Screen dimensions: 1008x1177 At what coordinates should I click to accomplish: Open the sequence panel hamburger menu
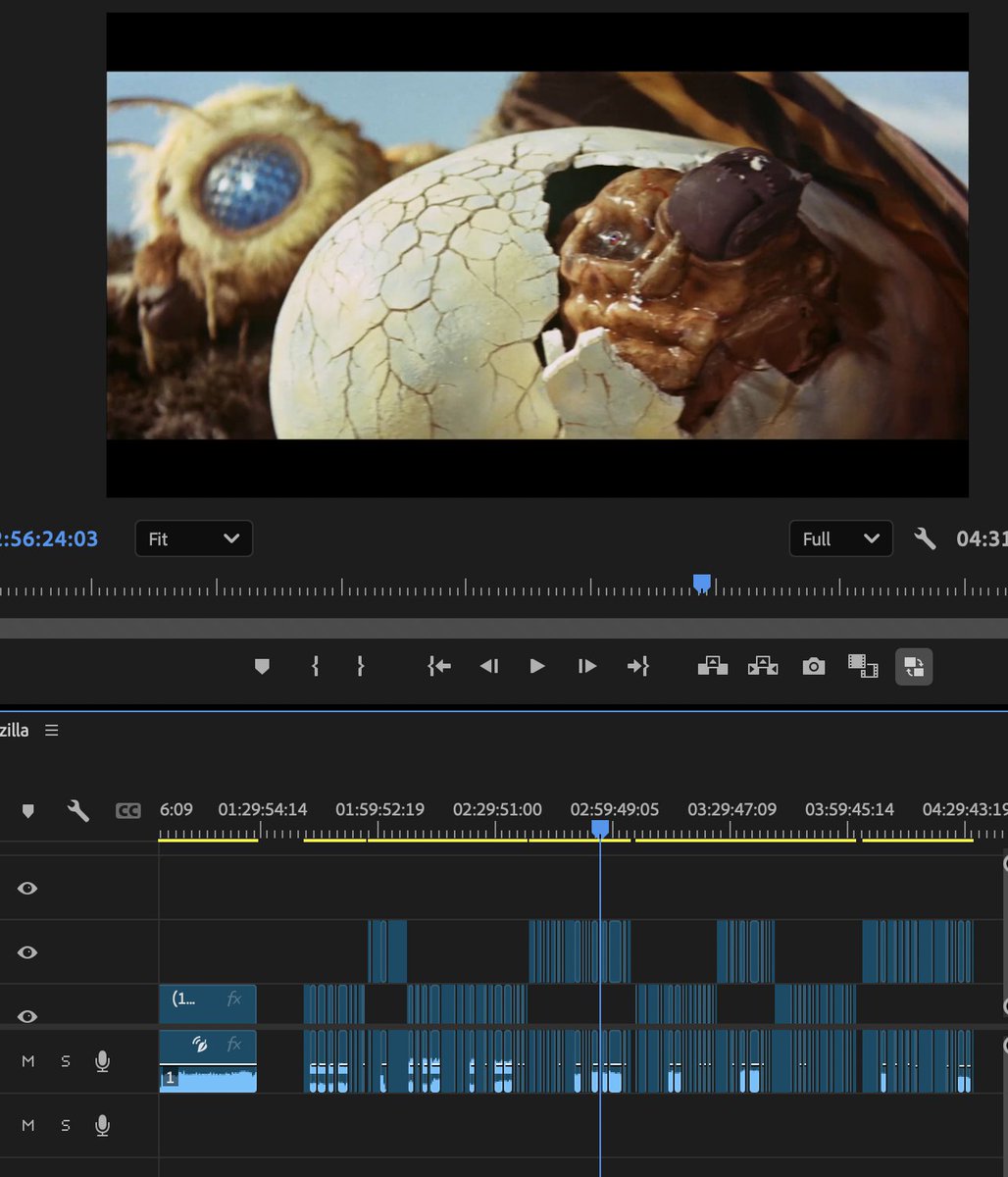[52, 731]
